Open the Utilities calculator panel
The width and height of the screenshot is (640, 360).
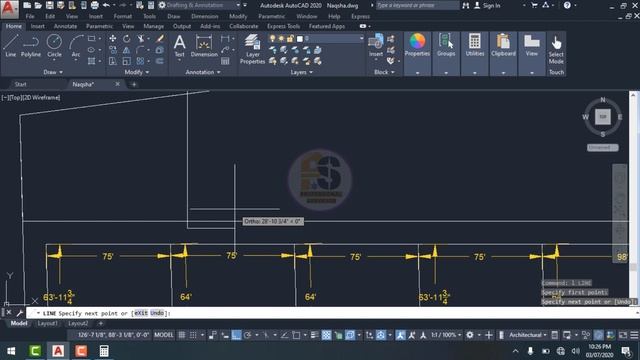pyautogui.click(x=474, y=45)
